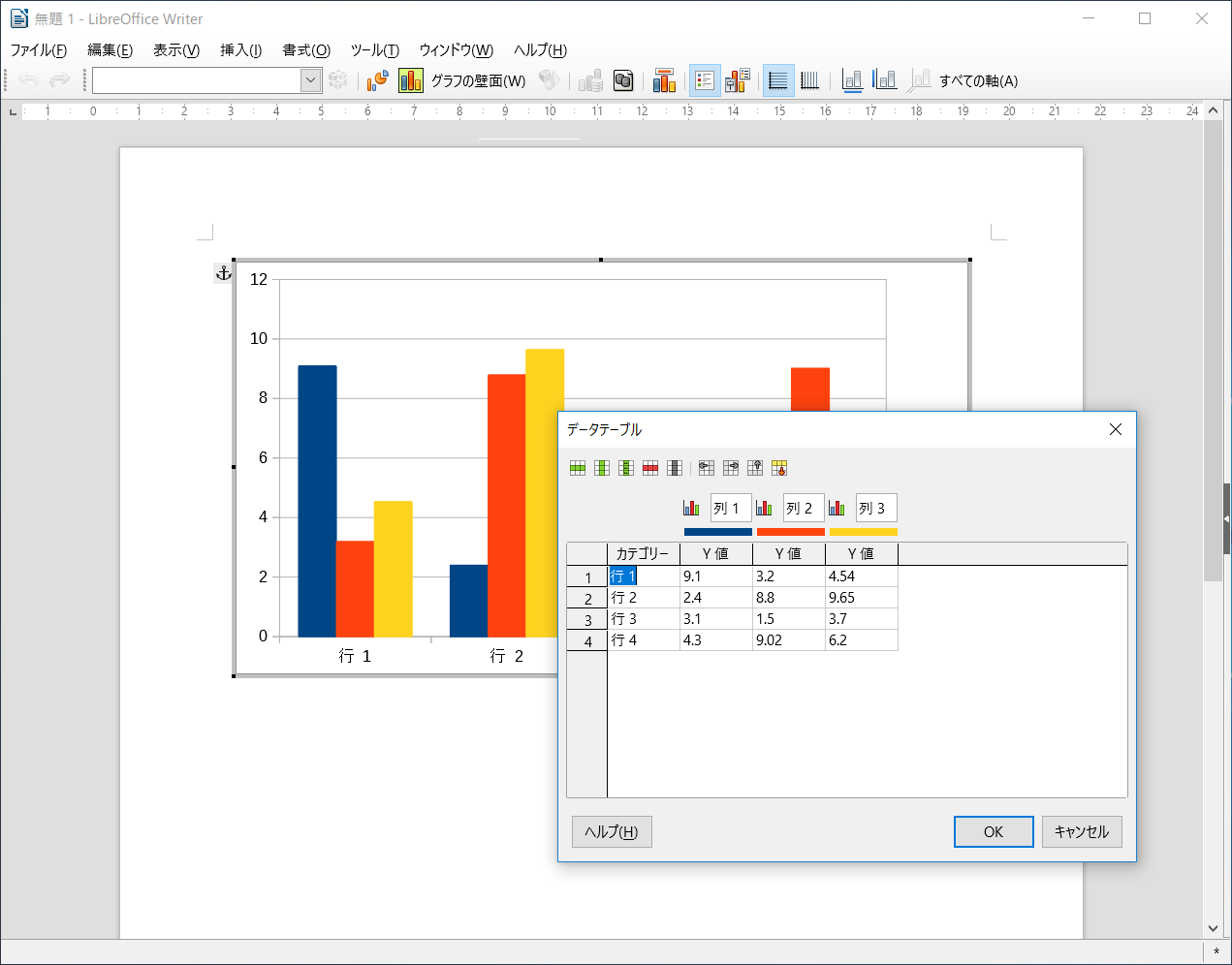The image size is (1232, 965).
Task: Click the blue series color bar
Action: (718, 532)
